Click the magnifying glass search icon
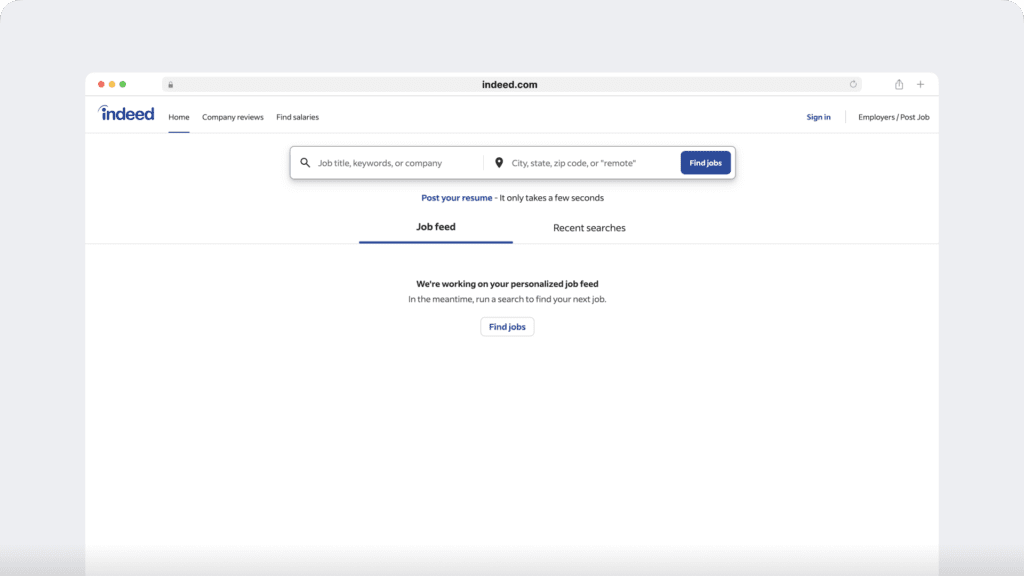 [x=306, y=163]
